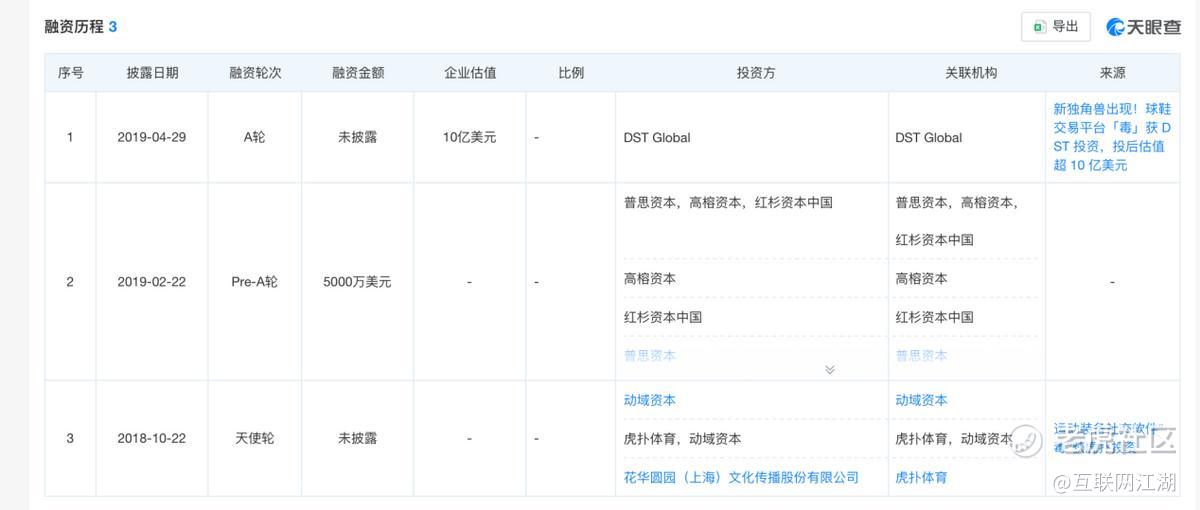Viewport: 1200px width, 510px height.
Task: Click the 天眼查 logo
Action: pos(1143,27)
